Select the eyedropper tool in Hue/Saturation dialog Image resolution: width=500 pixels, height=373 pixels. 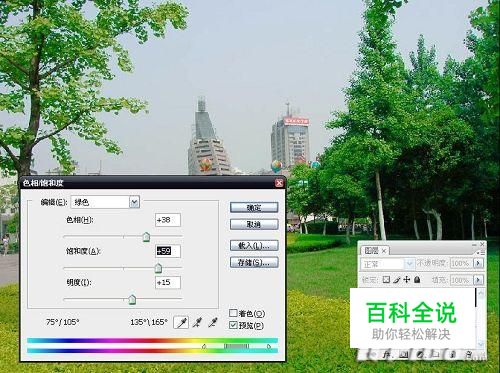tap(181, 322)
